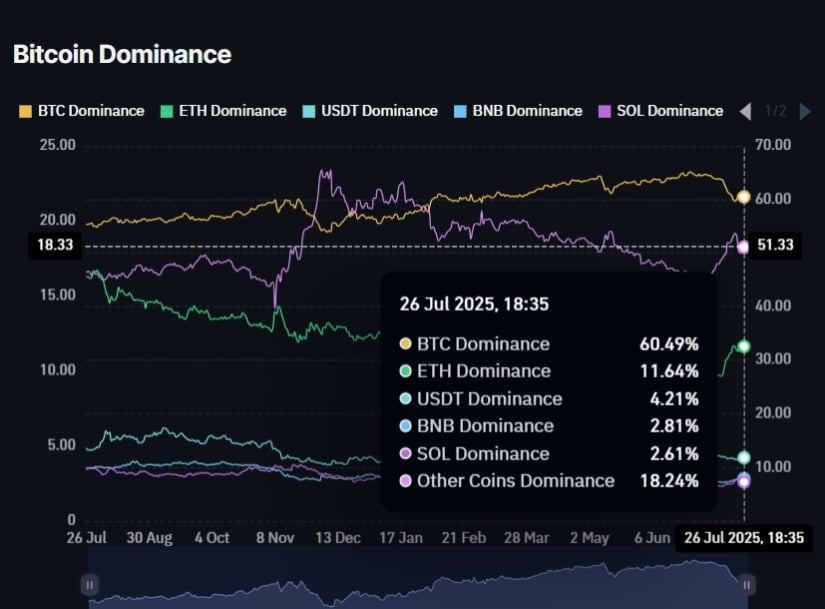The height and width of the screenshot is (609, 825).
Task: Toggle the ETH Dominance legend series
Action: (224, 111)
